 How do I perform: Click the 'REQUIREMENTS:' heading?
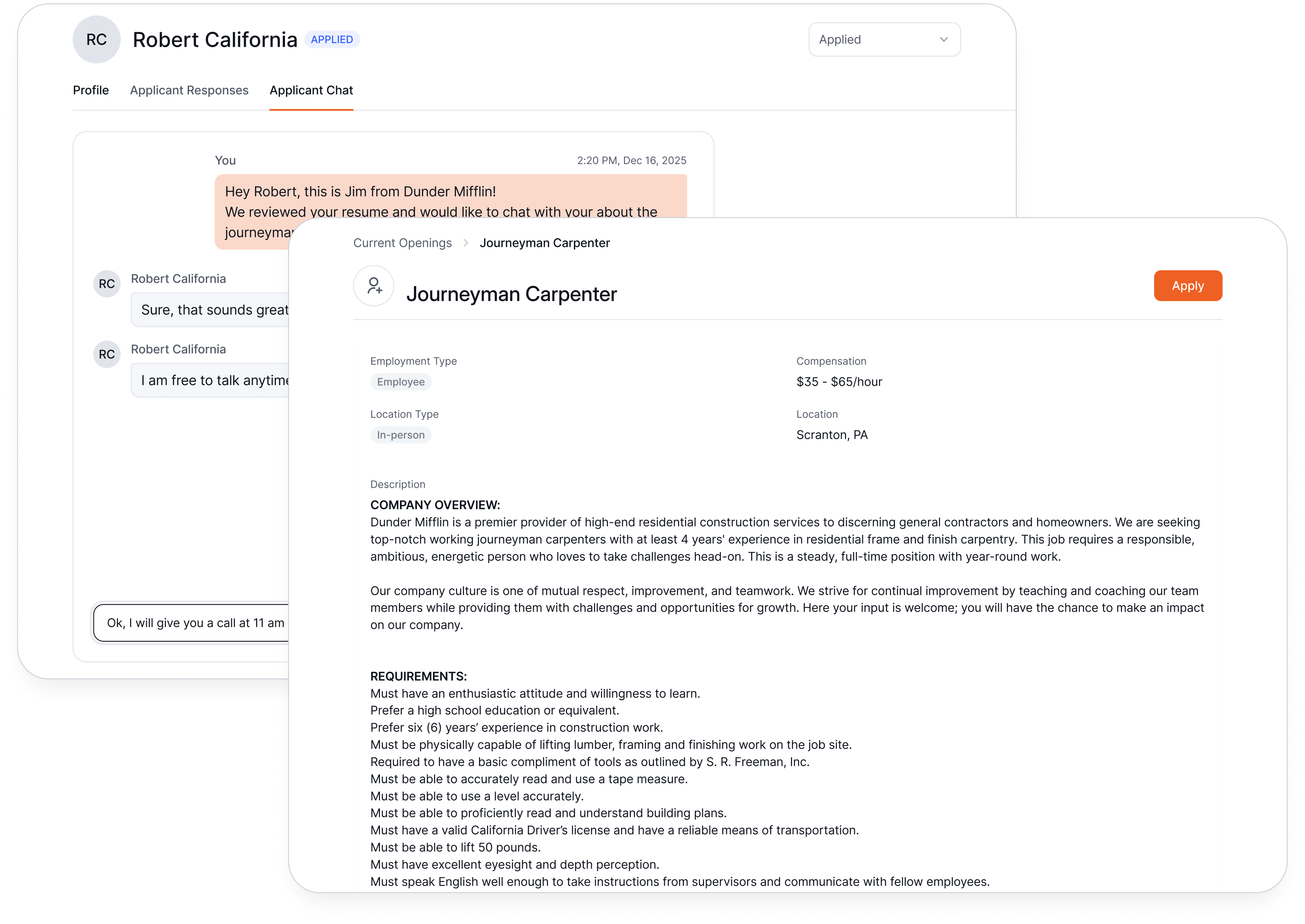(418, 676)
